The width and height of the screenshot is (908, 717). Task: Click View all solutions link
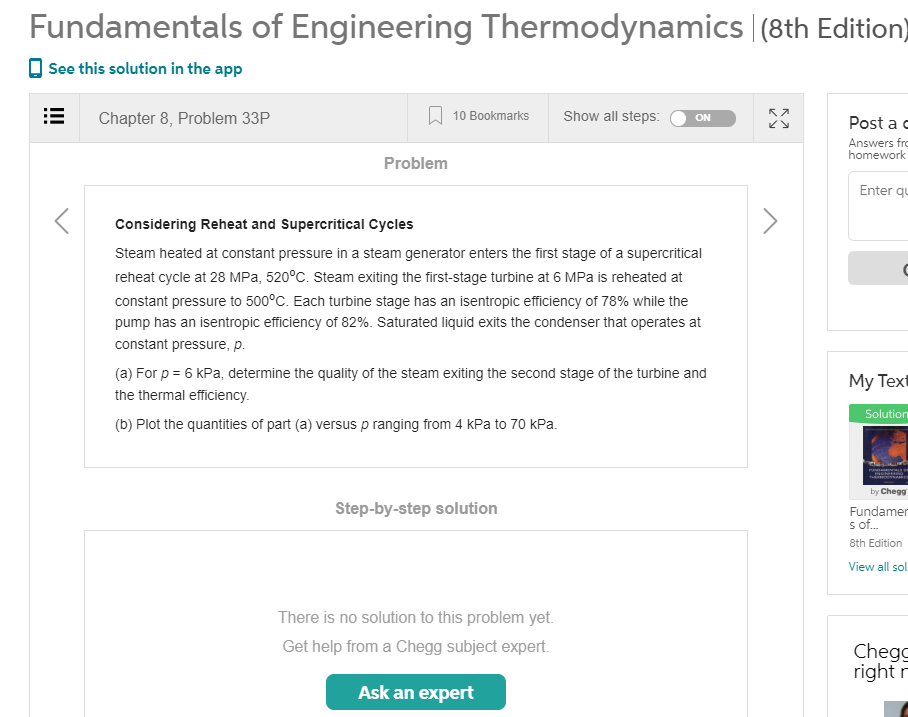click(877, 566)
